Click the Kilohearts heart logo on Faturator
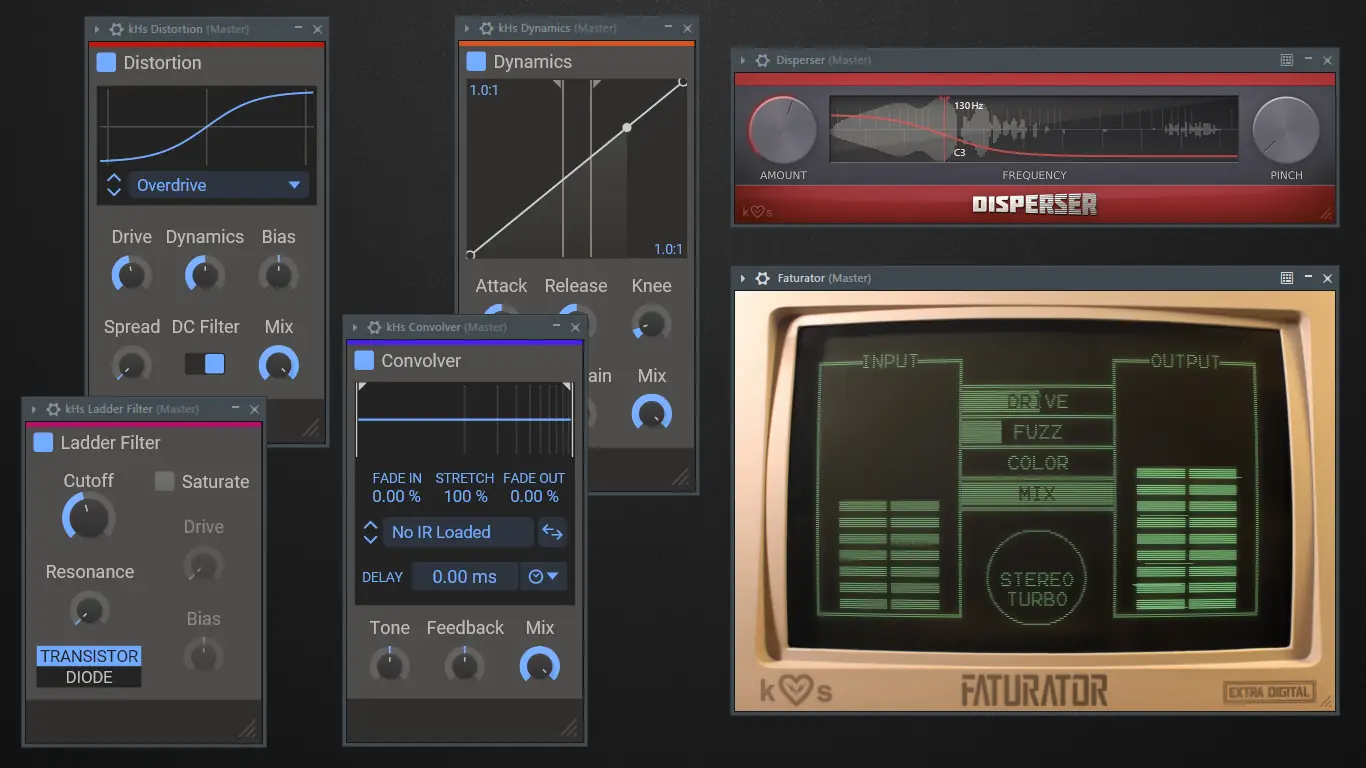1366x768 pixels. (x=795, y=690)
